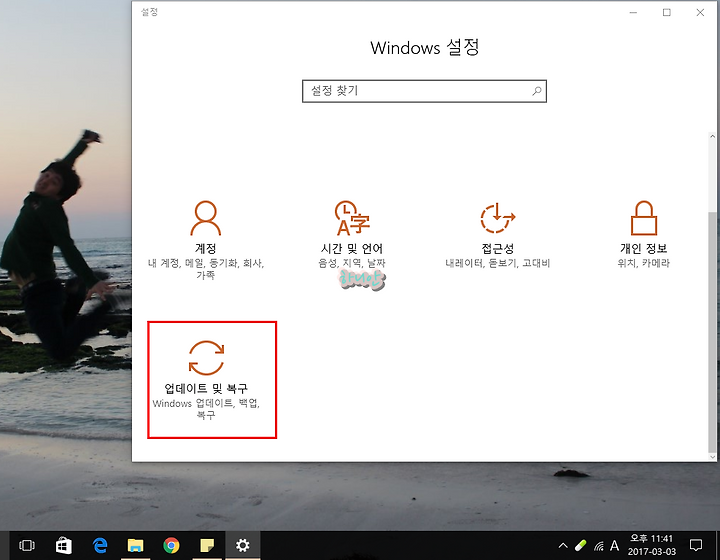This screenshot has width=720, height=560.
Task: Open the 접근성 accessibility icon
Action: [498, 218]
